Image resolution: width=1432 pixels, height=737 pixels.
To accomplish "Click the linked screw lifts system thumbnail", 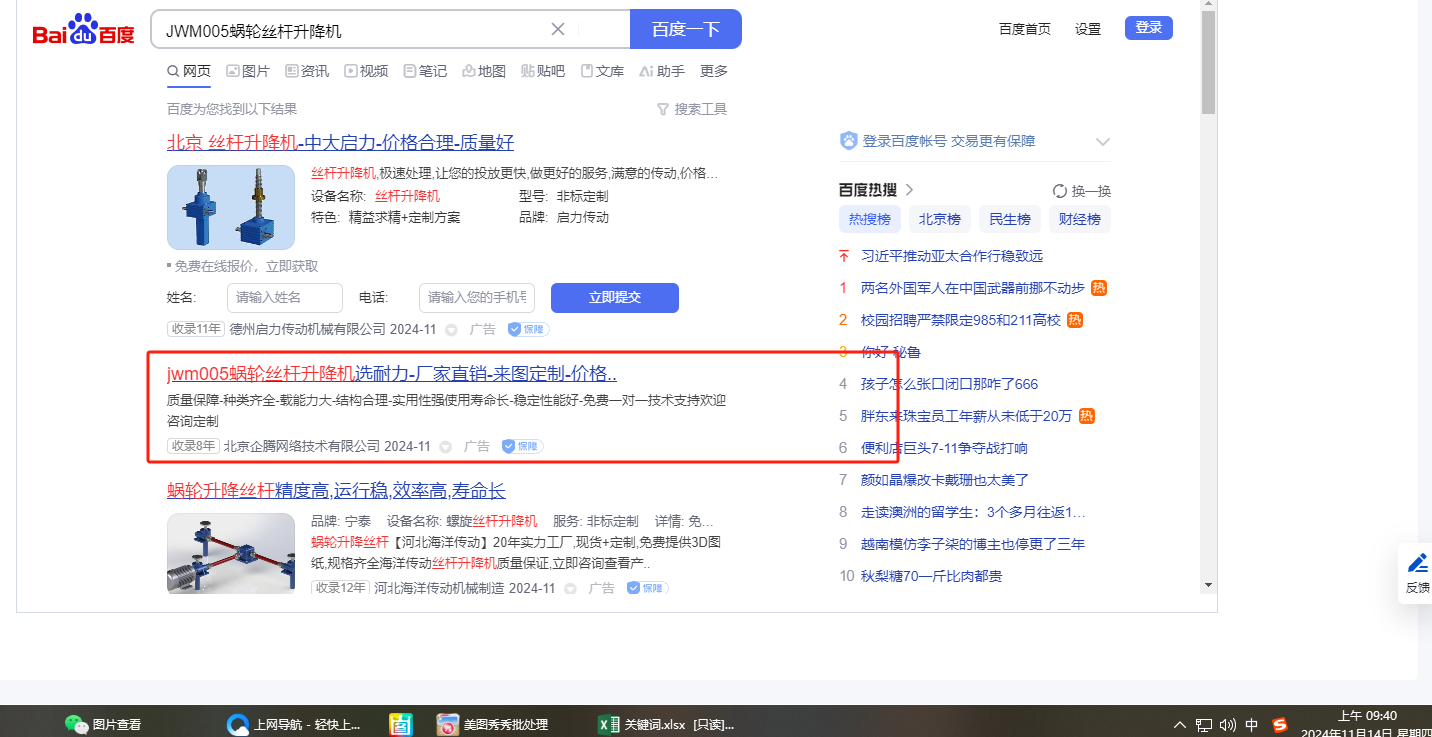I will (x=231, y=553).
